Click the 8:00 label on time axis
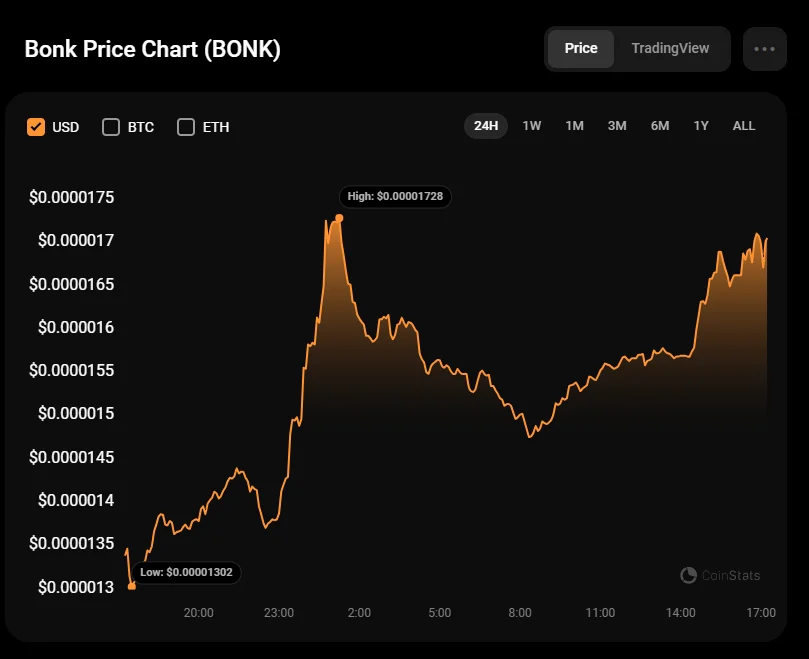809x659 pixels. 520,612
